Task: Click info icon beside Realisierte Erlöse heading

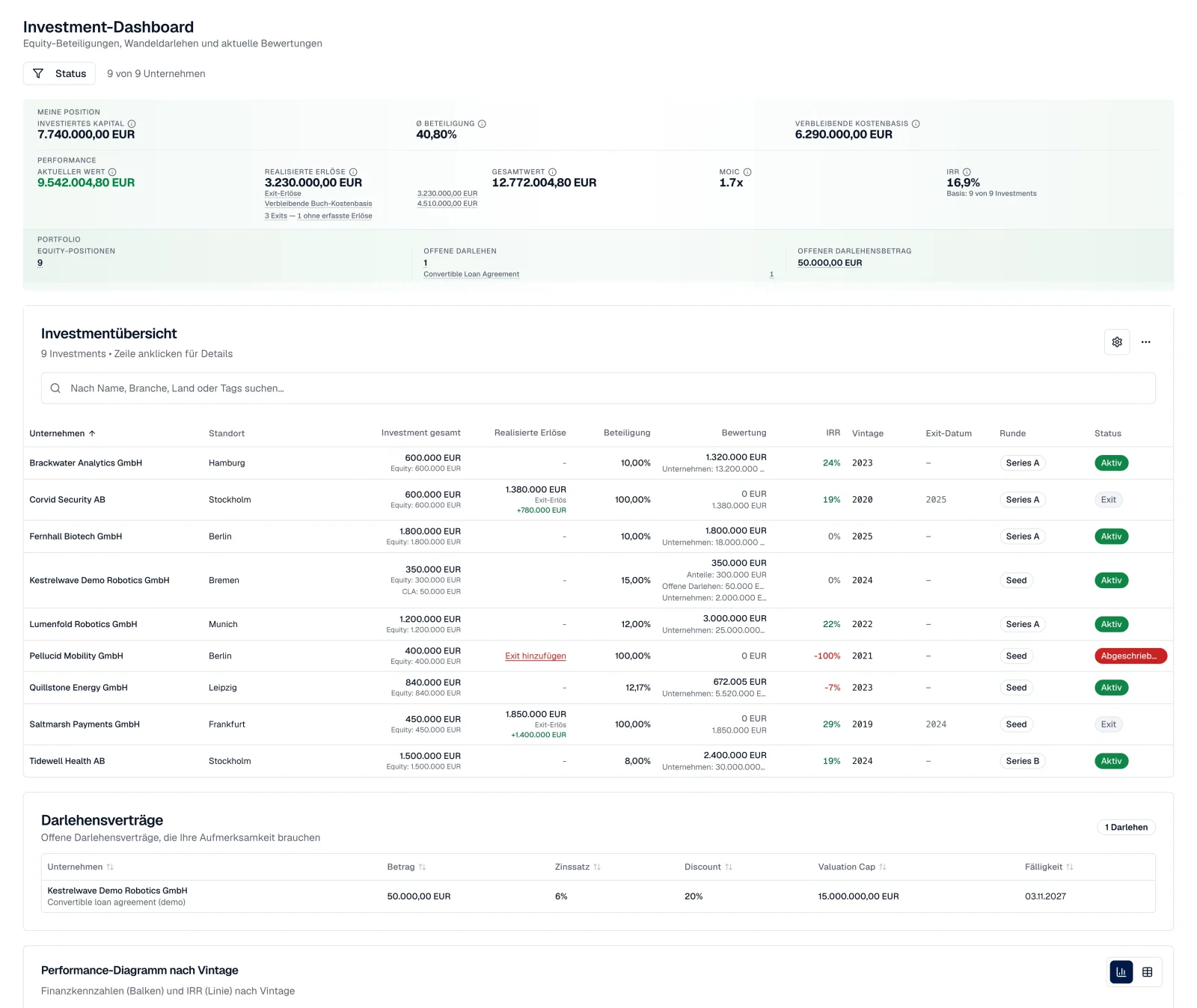Action: click(353, 172)
